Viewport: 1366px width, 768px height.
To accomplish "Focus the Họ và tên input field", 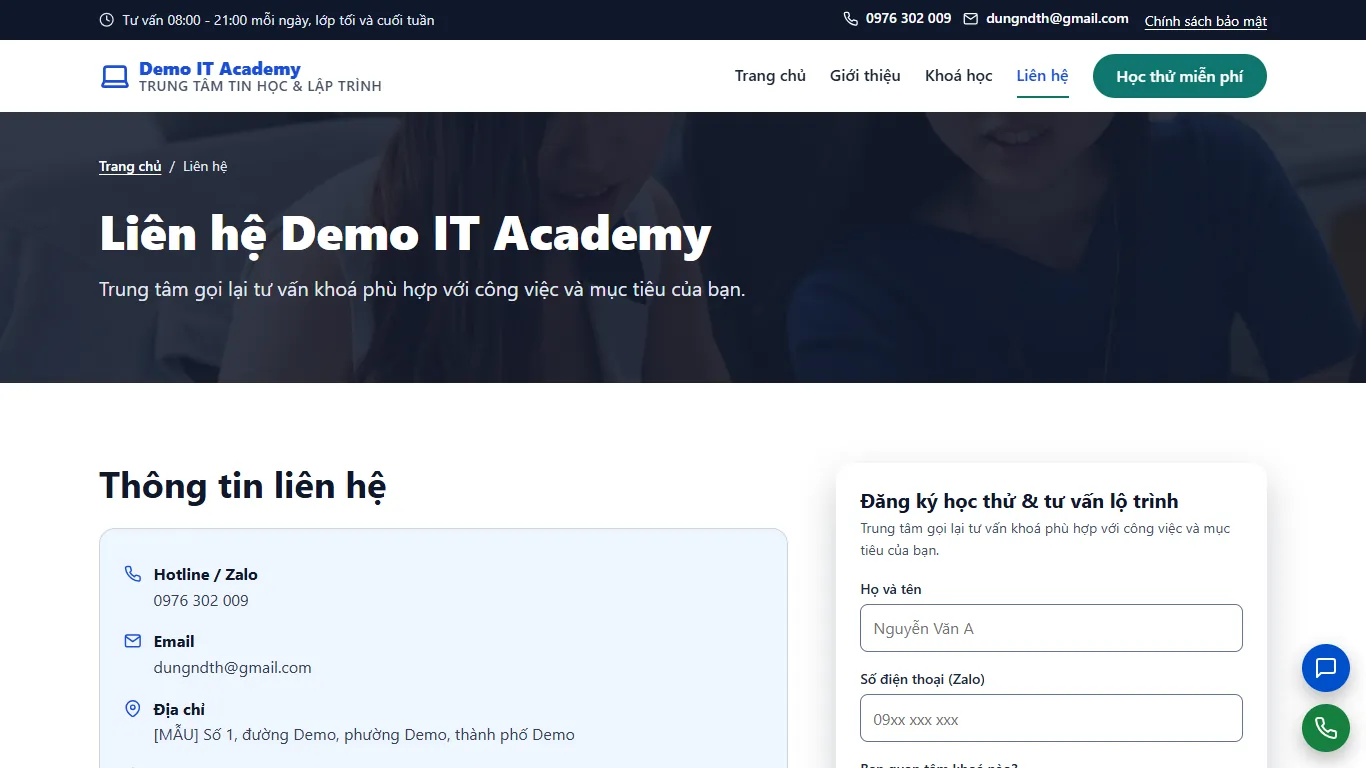I will tap(1051, 628).
